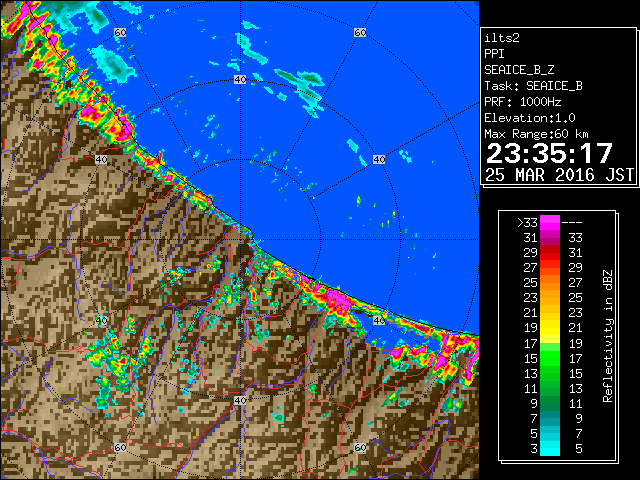
Task: Select the 'Task: SEAICE_B' line
Action: pyautogui.click(x=533, y=86)
